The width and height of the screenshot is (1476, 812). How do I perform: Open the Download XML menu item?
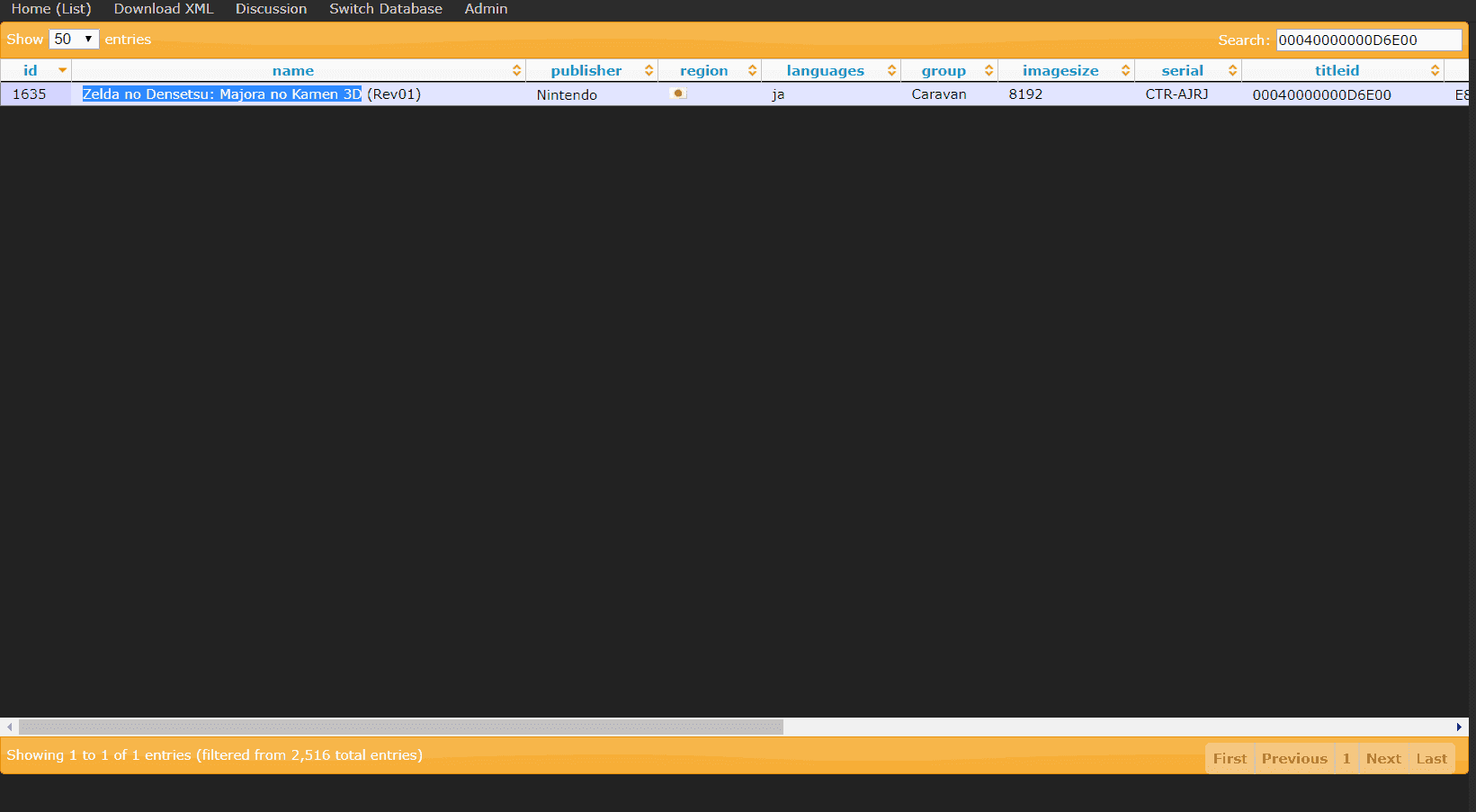point(164,9)
